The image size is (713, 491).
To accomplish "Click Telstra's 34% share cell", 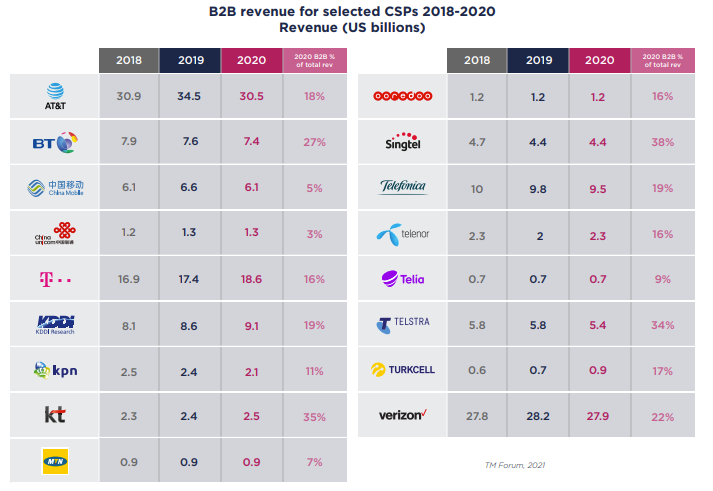I will point(663,325).
